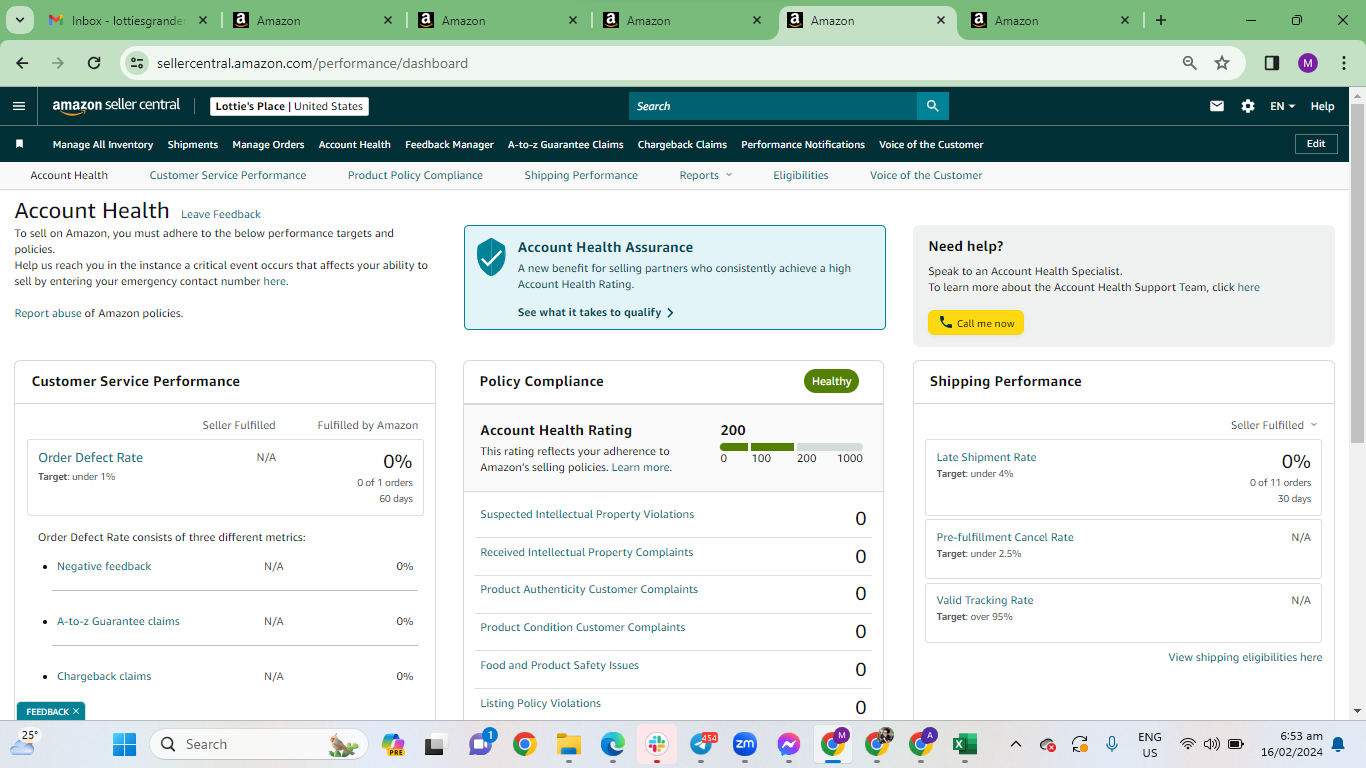Open Teams Chat from the taskbar
Viewport: 1366px width, 768px height.
tap(481, 744)
